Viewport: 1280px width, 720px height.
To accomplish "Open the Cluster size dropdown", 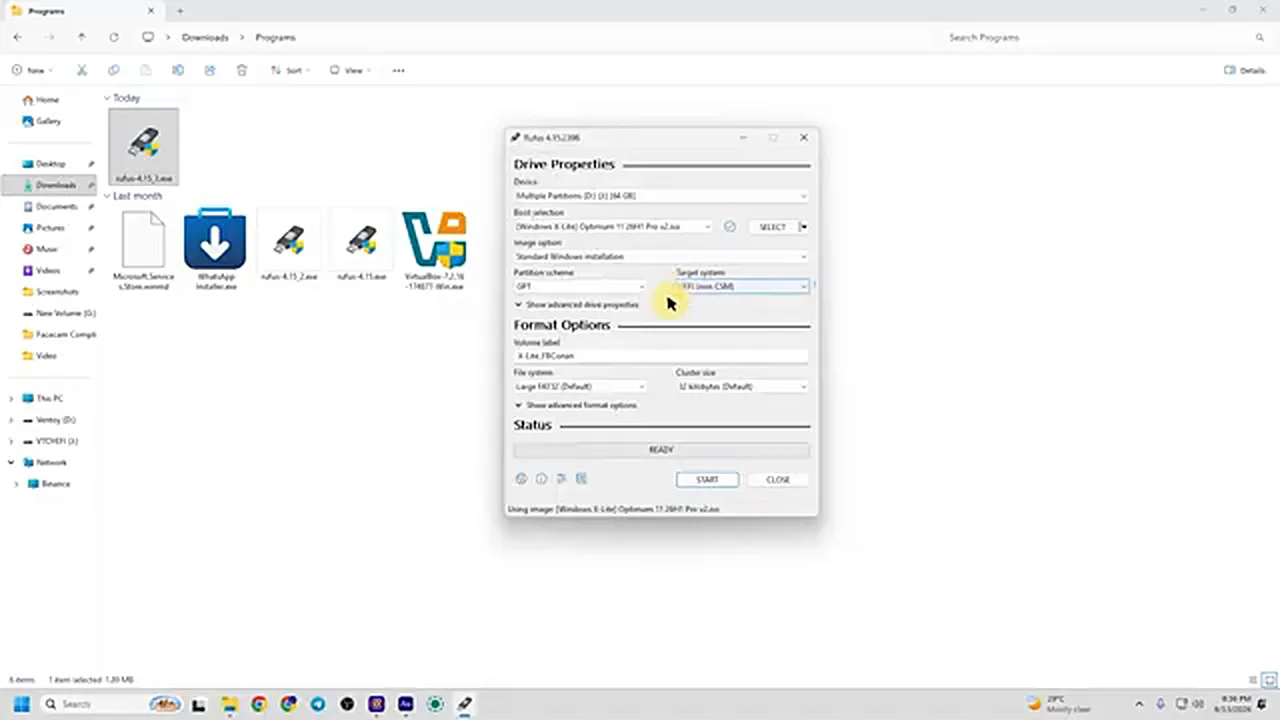I will (x=742, y=387).
